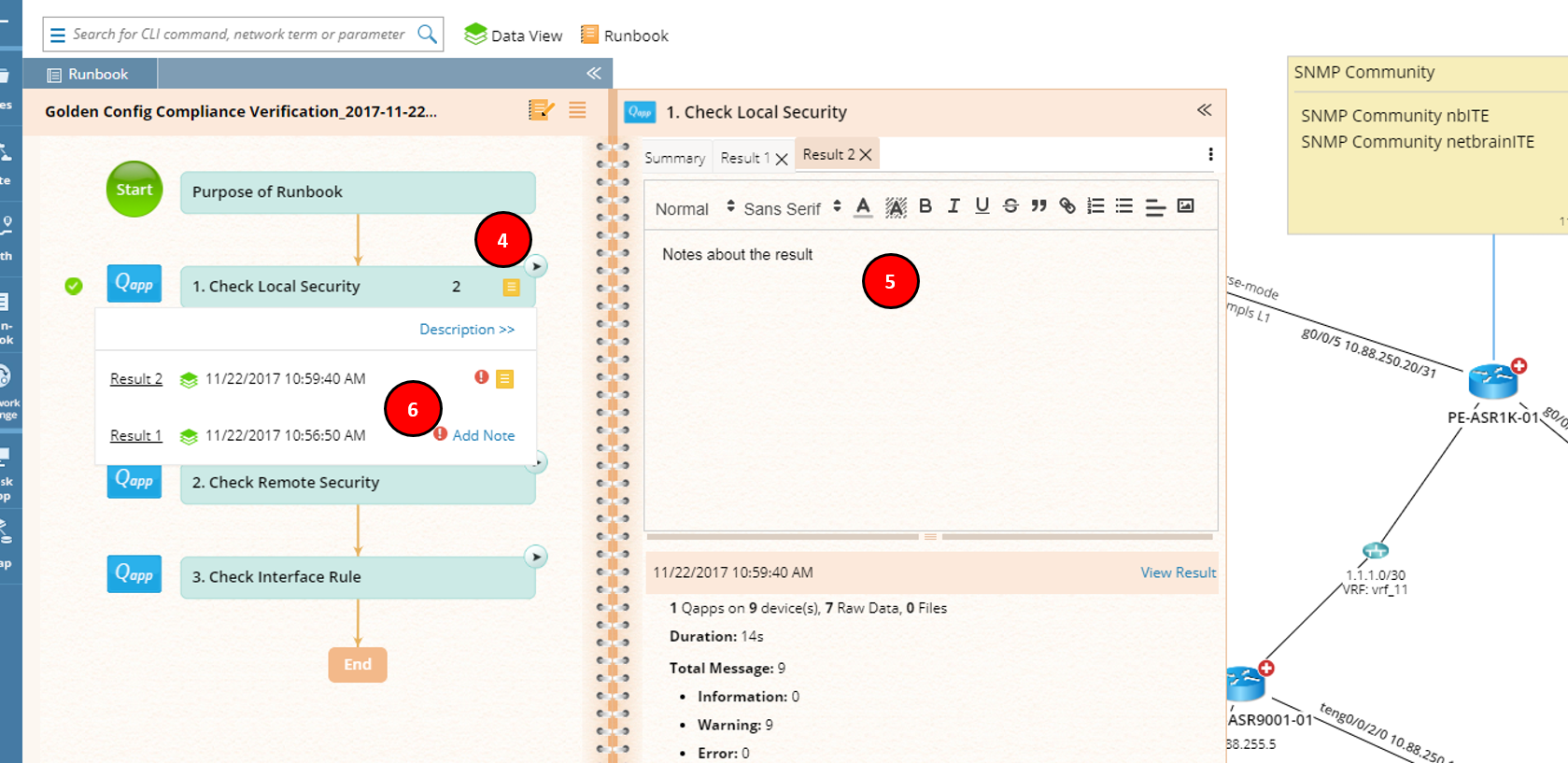The width and height of the screenshot is (1568, 763).
Task: Click red plus badge on PE-ASR1K-01
Action: coord(1519,365)
